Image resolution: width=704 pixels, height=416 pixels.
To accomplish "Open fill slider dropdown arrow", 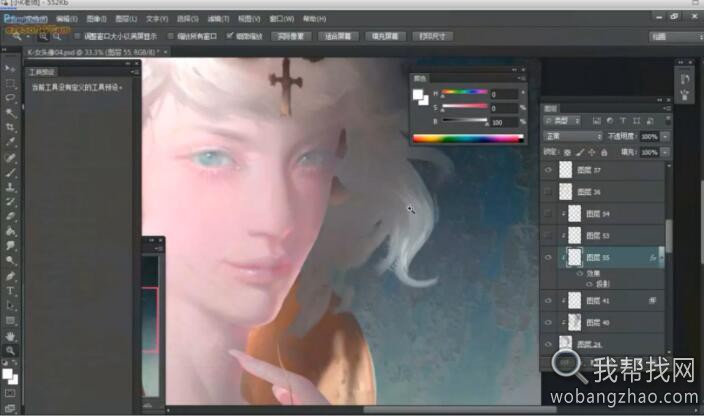I will [665, 153].
